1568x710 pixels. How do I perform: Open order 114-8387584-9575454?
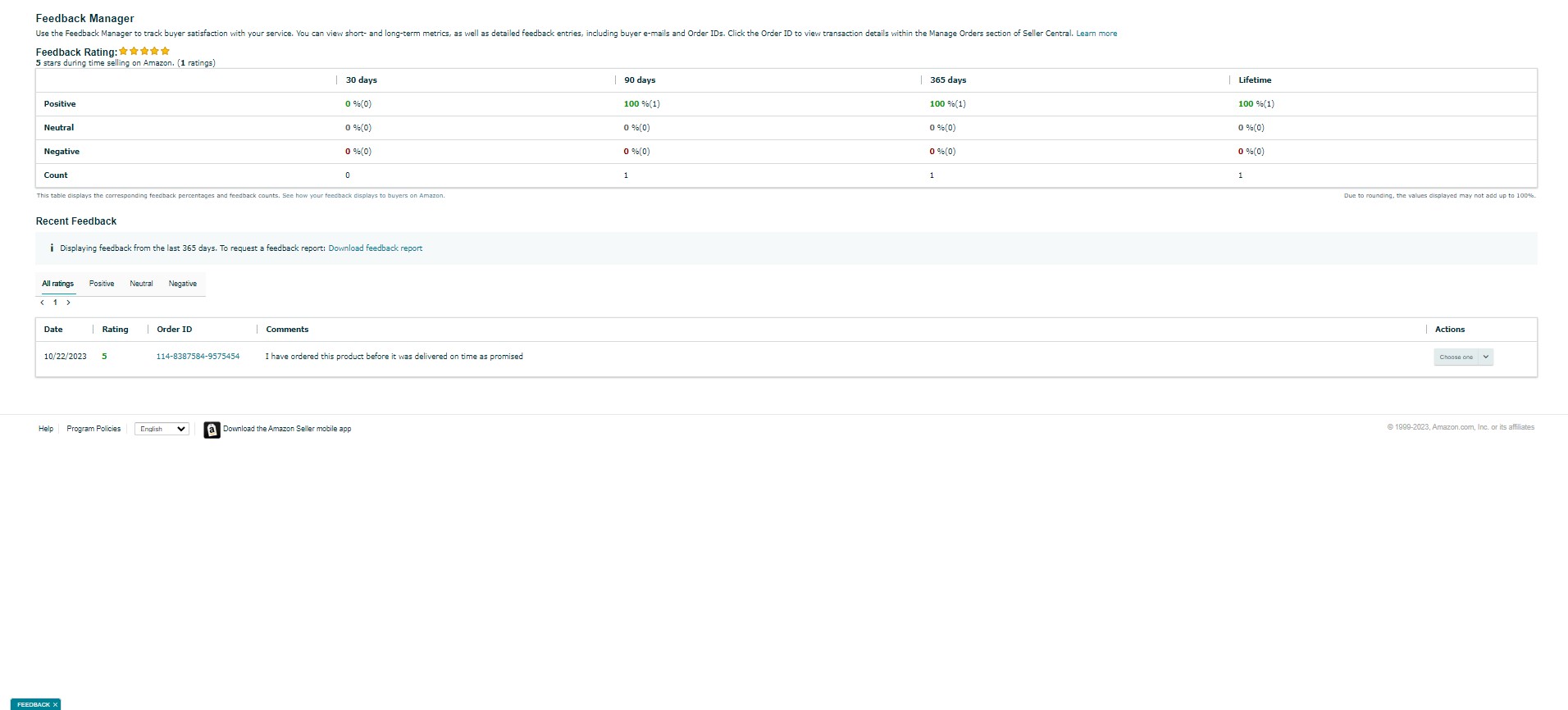198,357
